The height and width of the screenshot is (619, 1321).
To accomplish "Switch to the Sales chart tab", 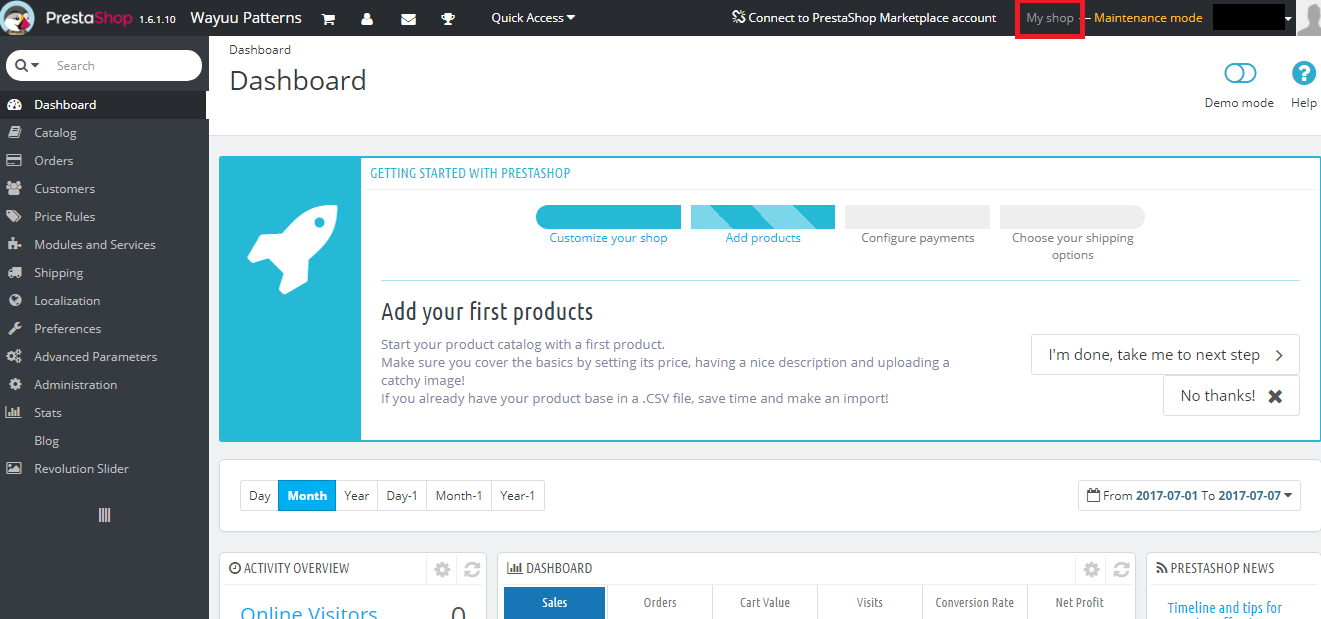I will coord(555,603).
